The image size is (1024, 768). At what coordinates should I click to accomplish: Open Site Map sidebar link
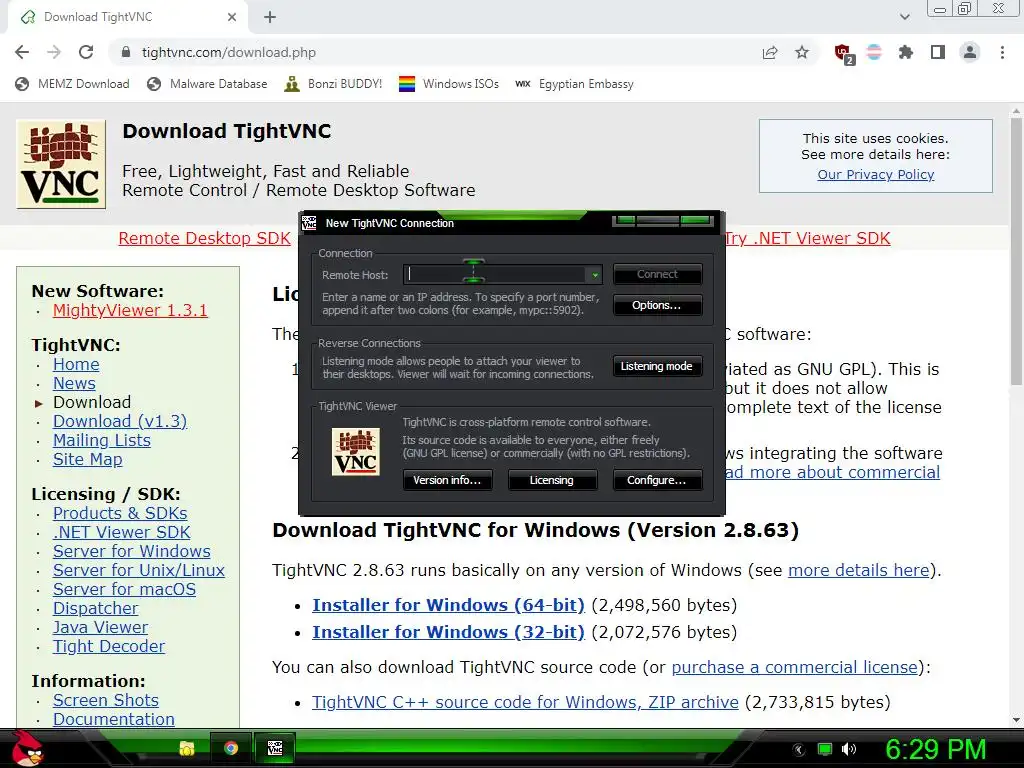click(88, 459)
